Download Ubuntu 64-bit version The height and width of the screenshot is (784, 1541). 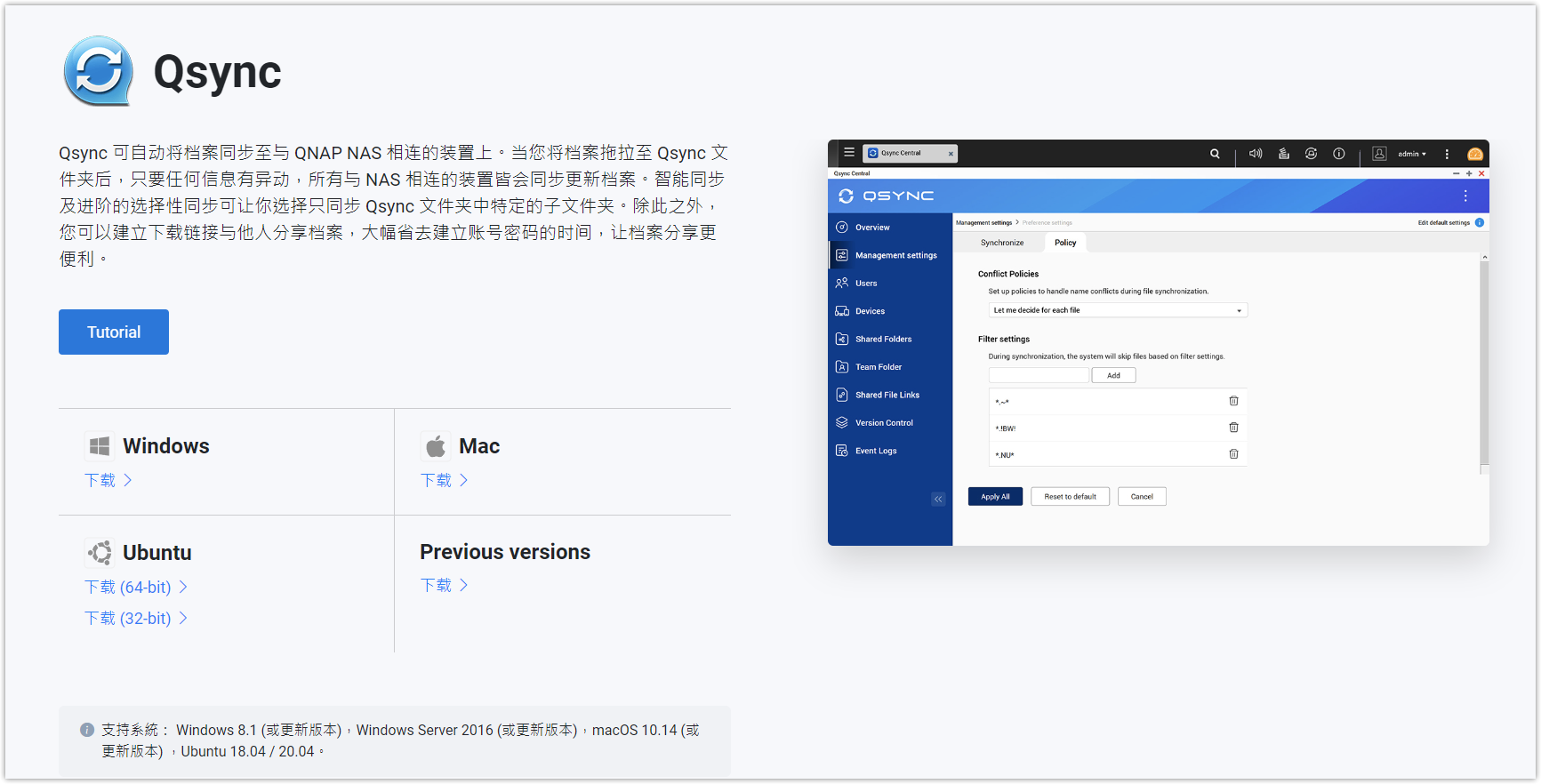pos(135,587)
